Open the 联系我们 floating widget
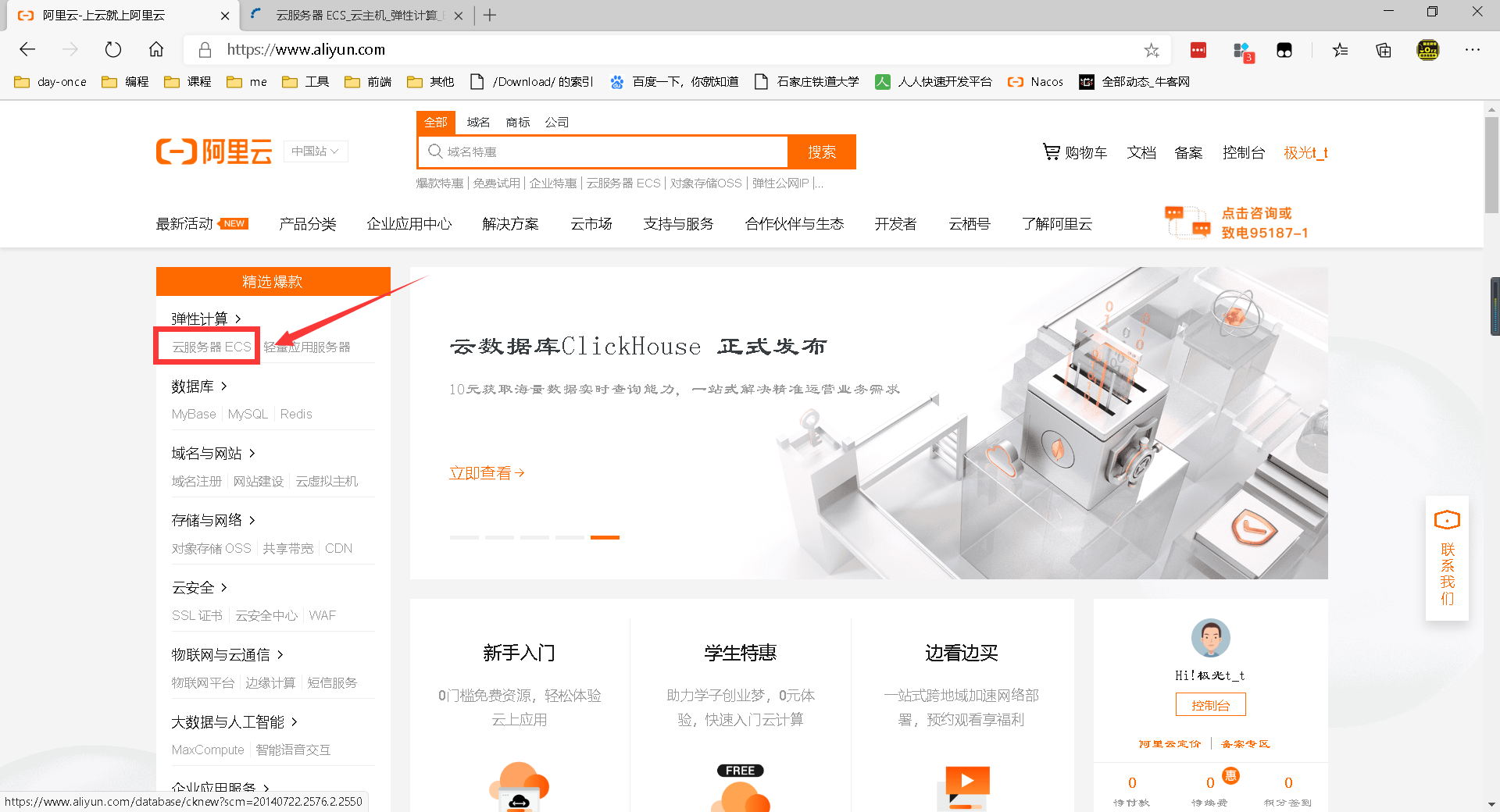This screenshot has height=812, width=1500. (x=1447, y=558)
